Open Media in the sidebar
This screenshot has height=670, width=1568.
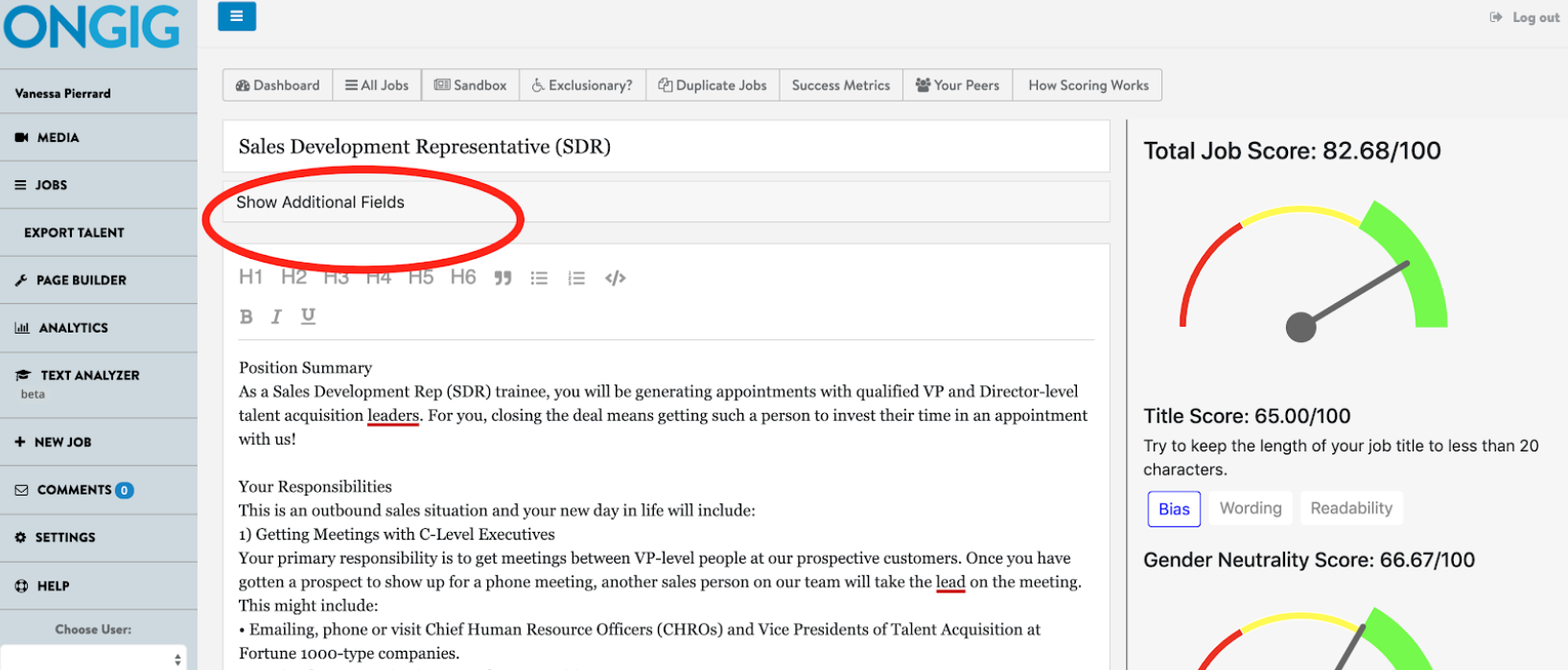(x=99, y=137)
